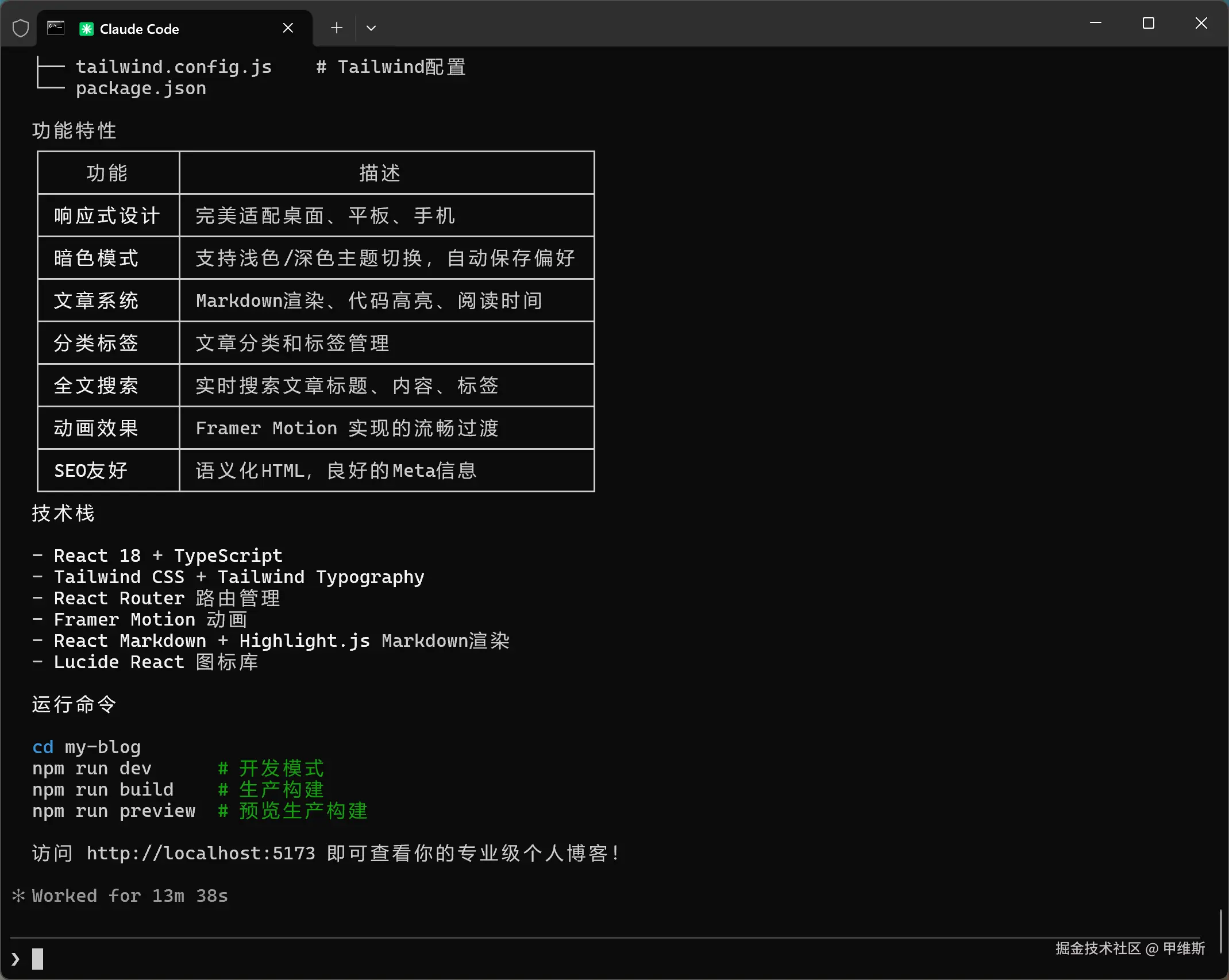Click the npm run dev command line
Viewport: 1229px width, 980px height.
92,769
